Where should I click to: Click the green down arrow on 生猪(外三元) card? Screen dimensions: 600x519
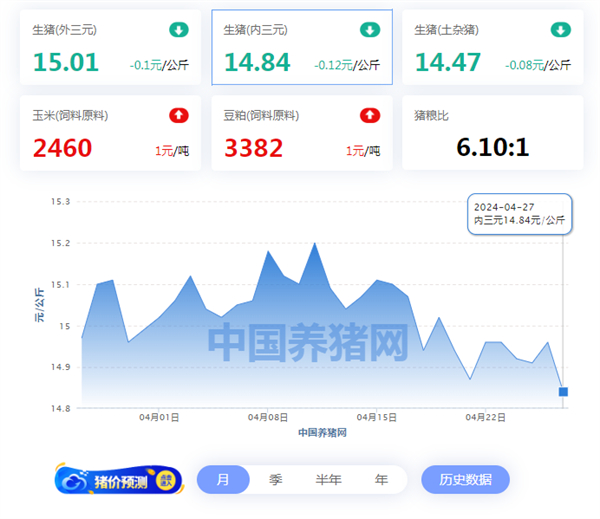click(179, 30)
